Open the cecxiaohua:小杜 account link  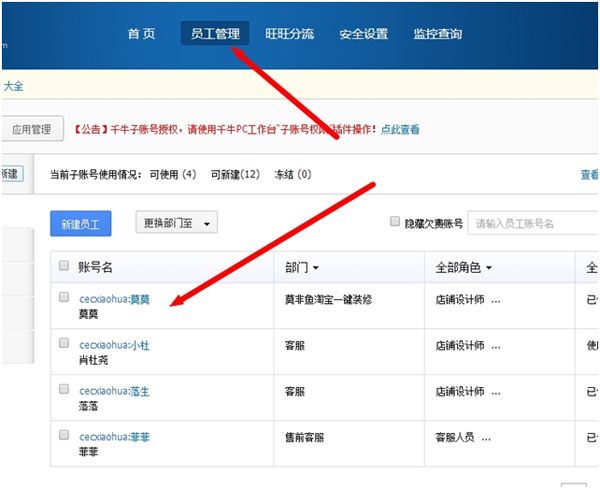tap(114, 345)
